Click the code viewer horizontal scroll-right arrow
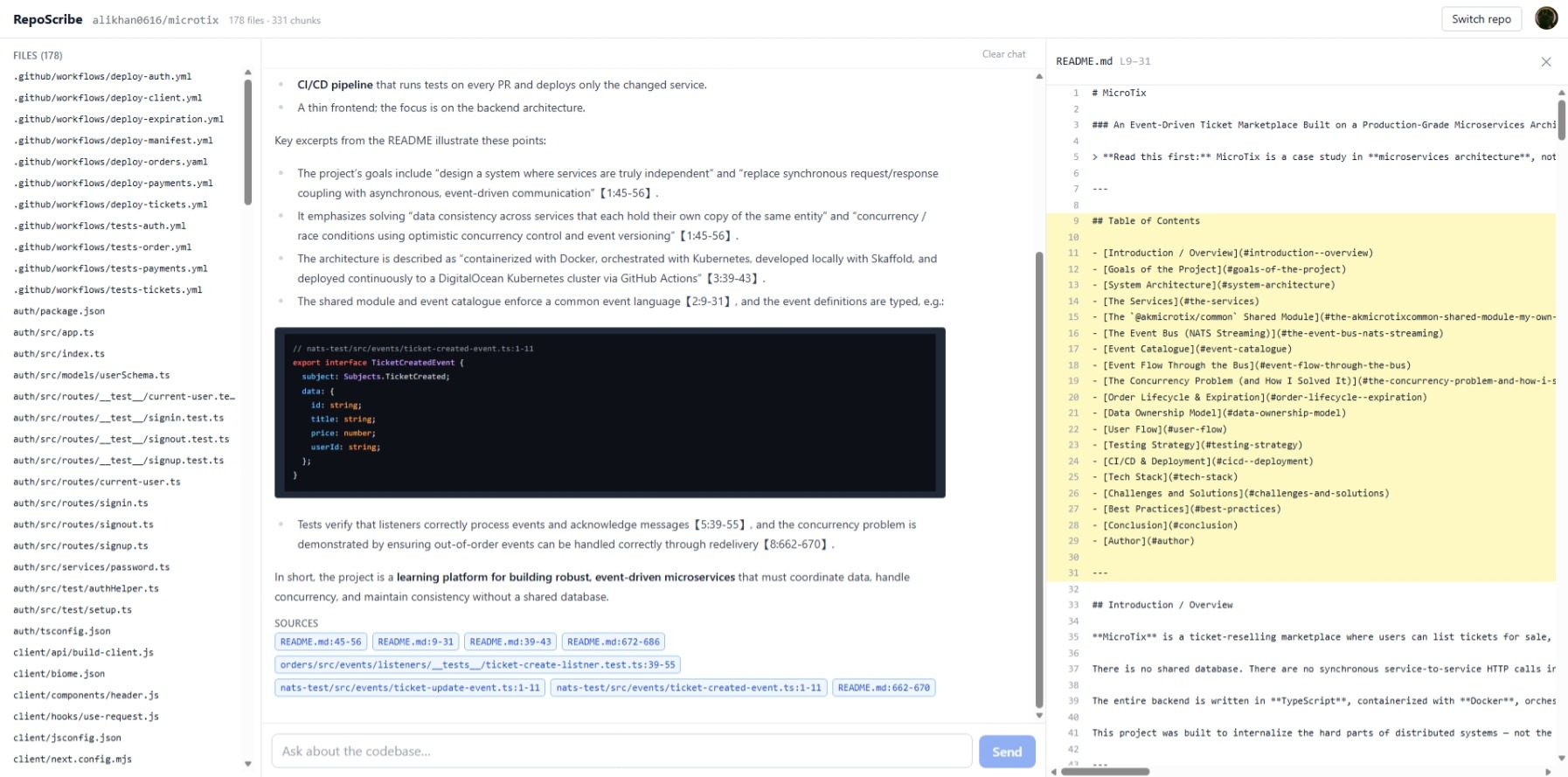Image resolution: width=1568 pixels, height=777 pixels. 1549,772
